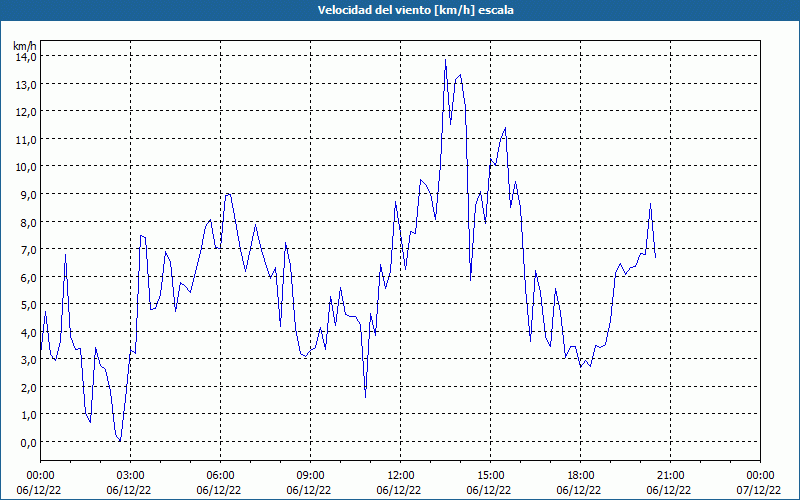800x500 pixels.
Task: Click the '14,0' y-axis label
Action: point(28,57)
